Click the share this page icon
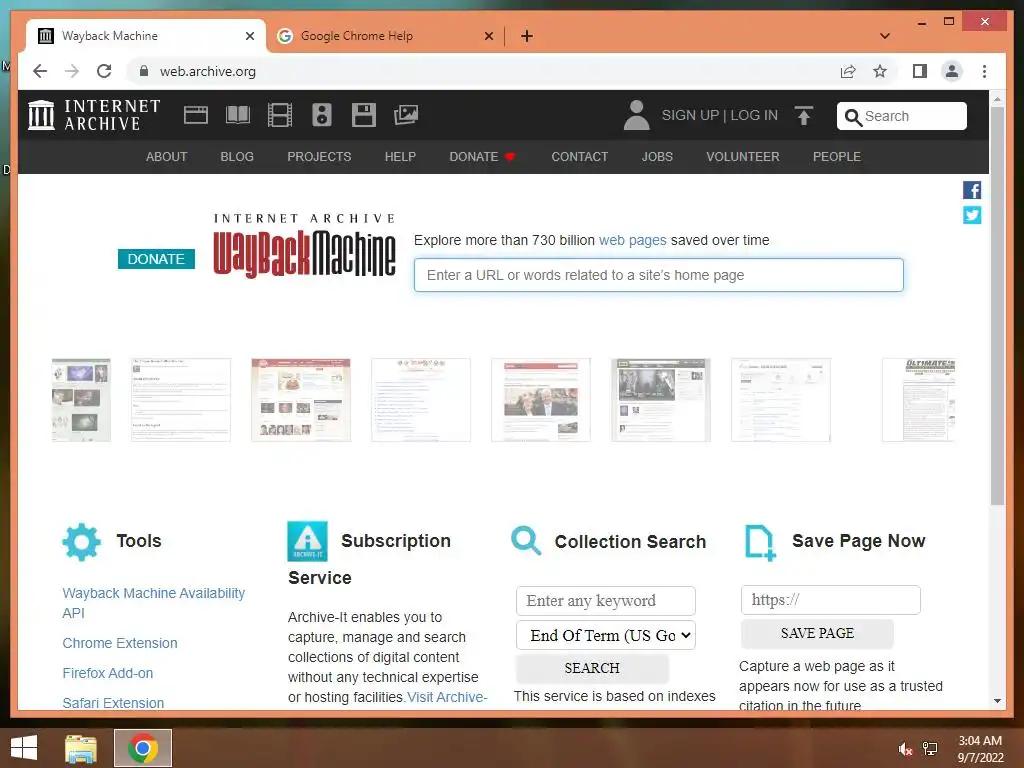 848,71
